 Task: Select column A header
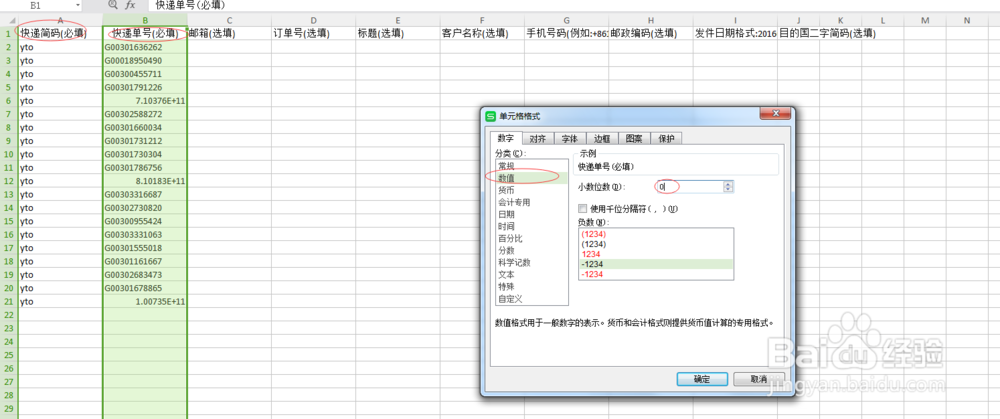point(60,20)
